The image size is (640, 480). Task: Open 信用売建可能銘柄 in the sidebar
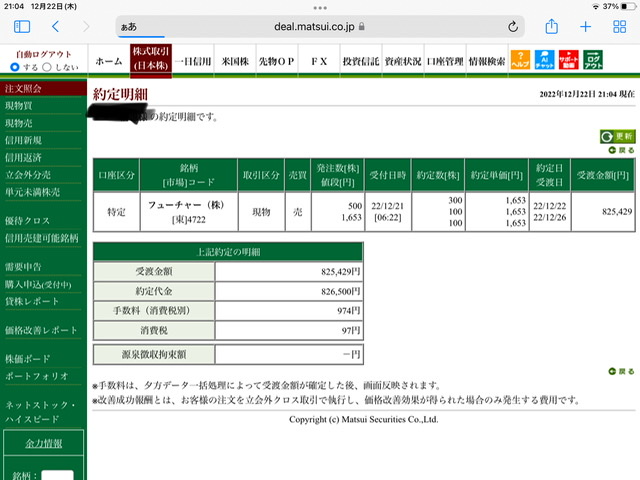coord(43,238)
